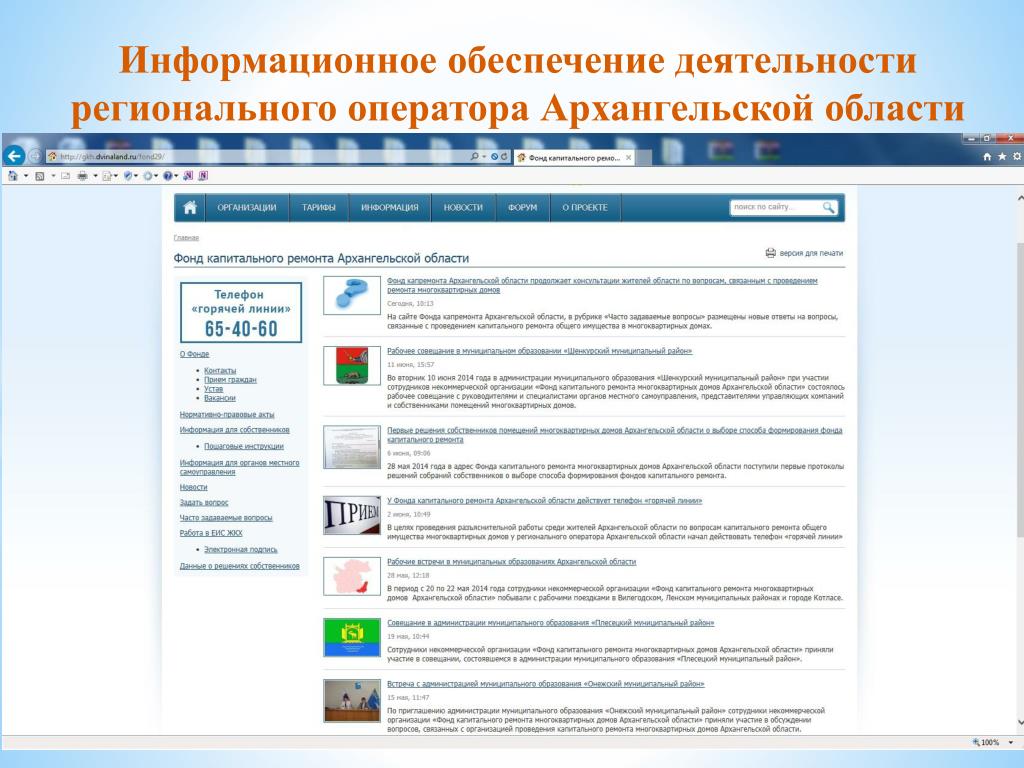Click the Главная breadcrumb link
The height and width of the screenshot is (768, 1024).
pyautogui.click(x=186, y=238)
